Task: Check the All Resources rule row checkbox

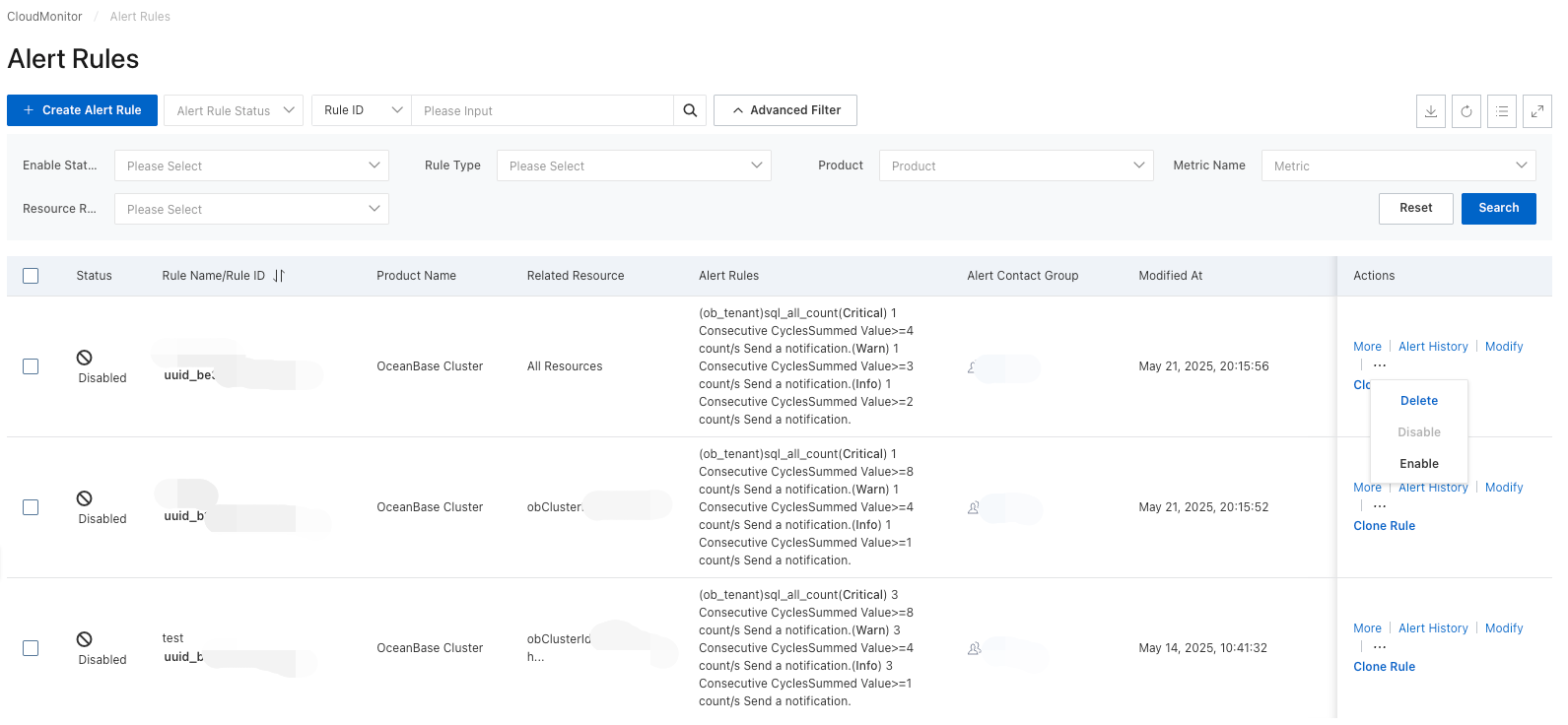Action: (x=31, y=366)
